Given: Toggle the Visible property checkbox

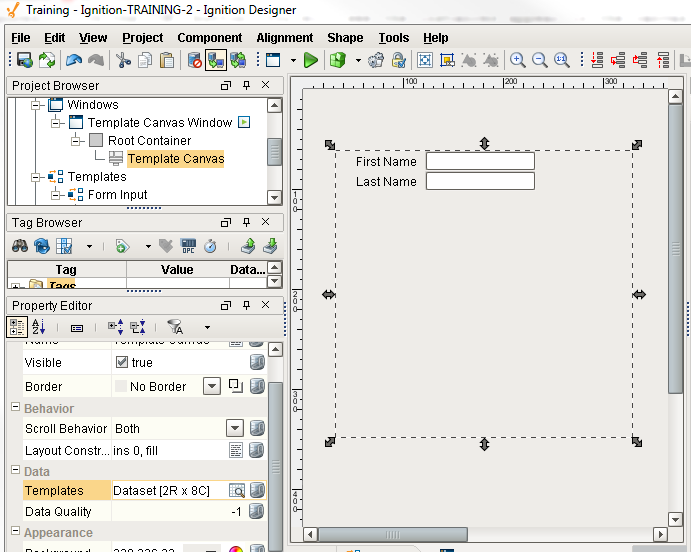Looking at the screenshot, I should (x=122, y=363).
